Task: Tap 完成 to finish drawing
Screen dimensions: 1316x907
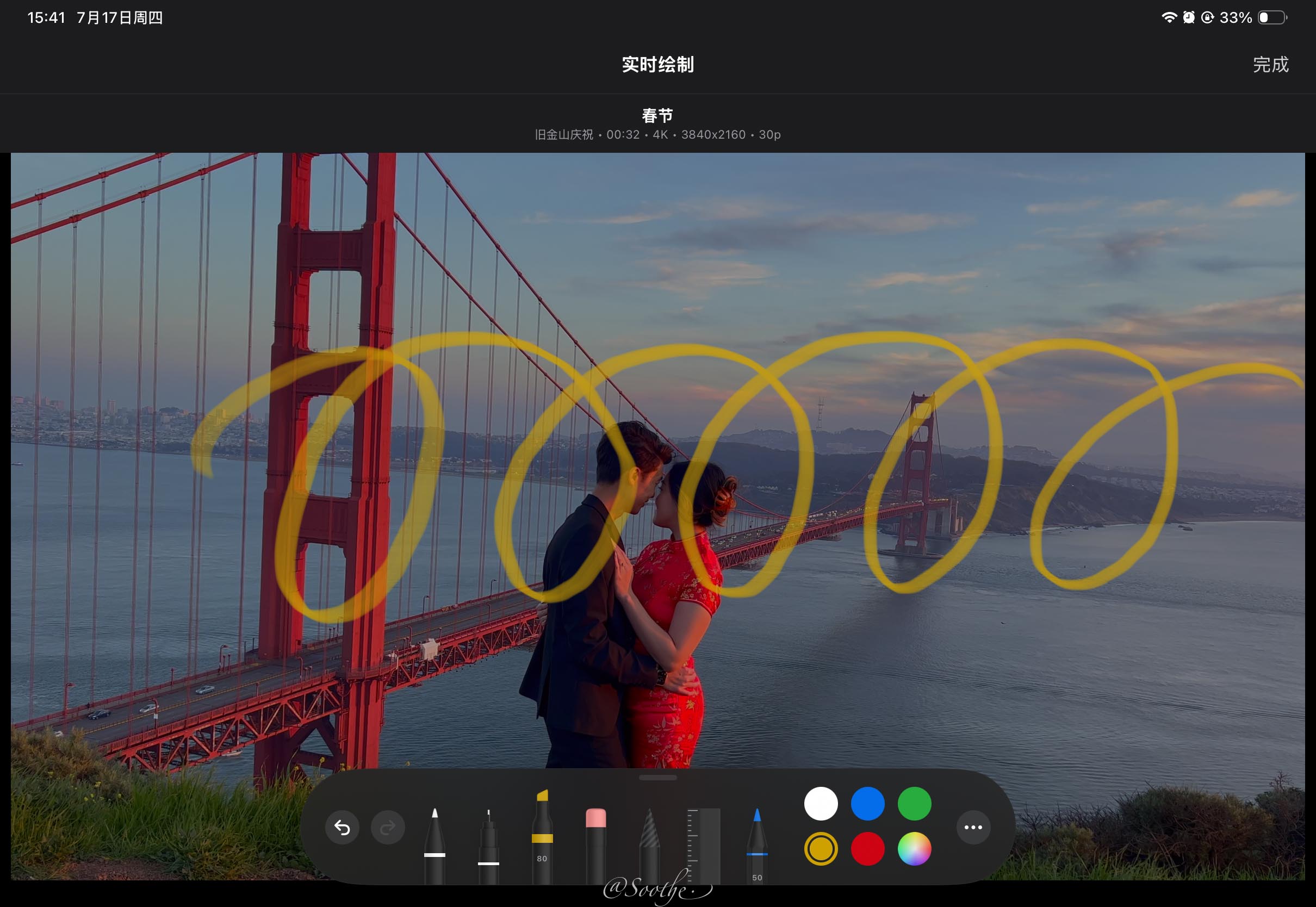Action: tap(1270, 65)
